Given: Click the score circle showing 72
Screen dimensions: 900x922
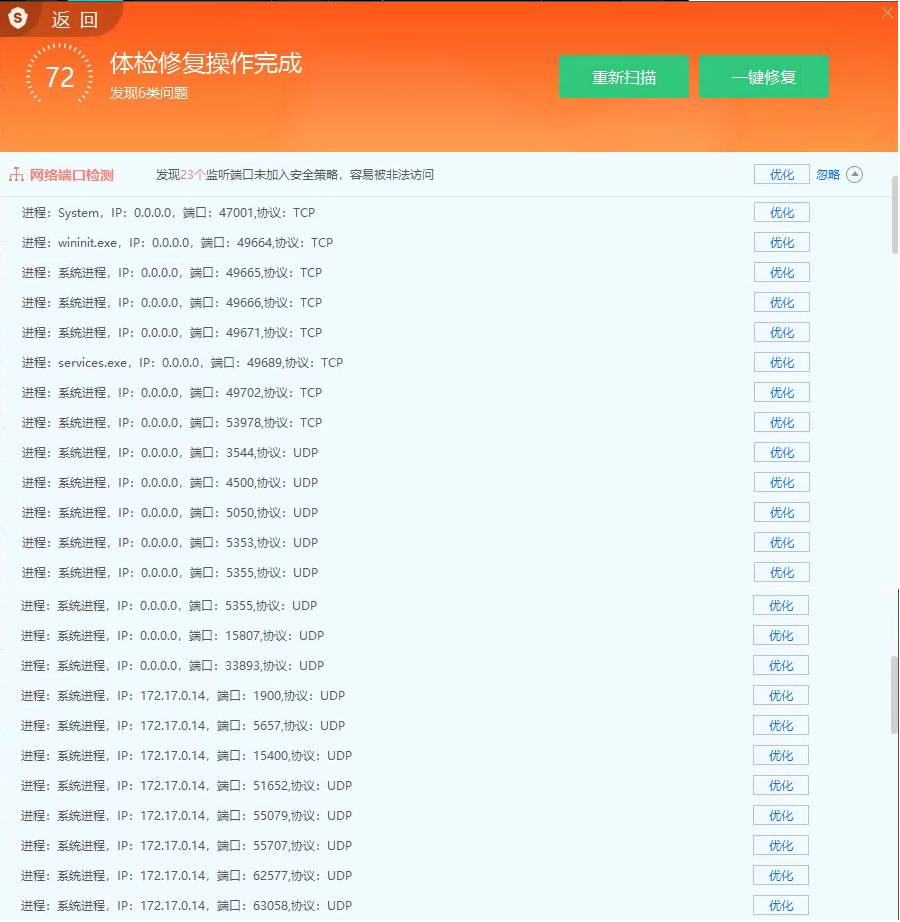Looking at the screenshot, I should (x=59, y=76).
